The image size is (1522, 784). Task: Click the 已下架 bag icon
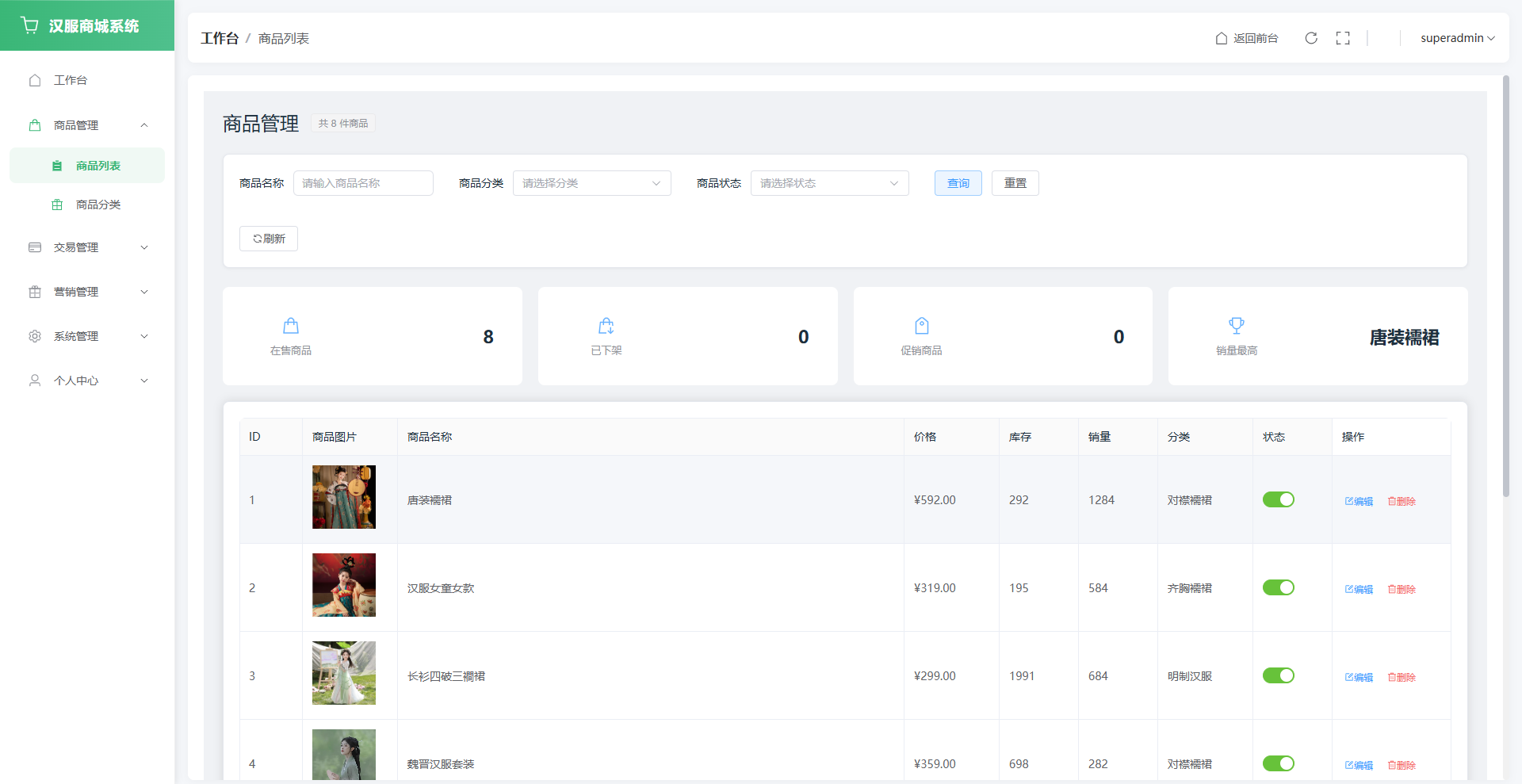click(606, 326)
